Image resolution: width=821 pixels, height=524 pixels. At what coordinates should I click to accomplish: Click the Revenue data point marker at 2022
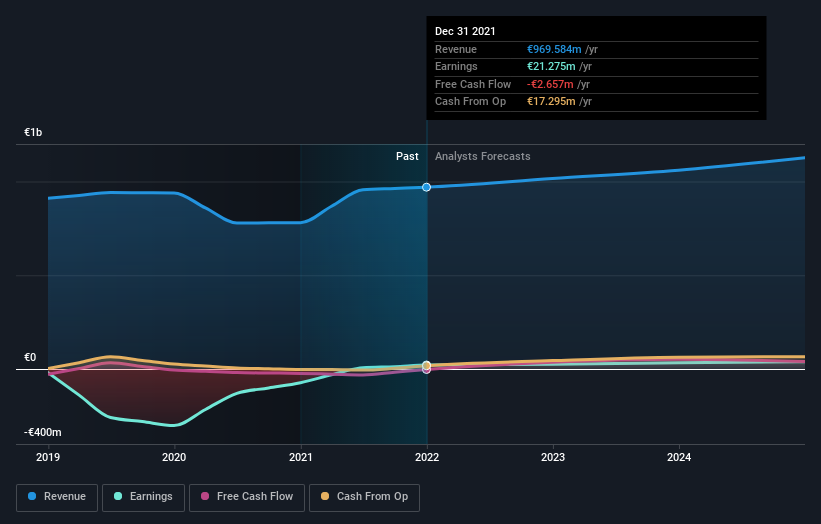(427, 187)
